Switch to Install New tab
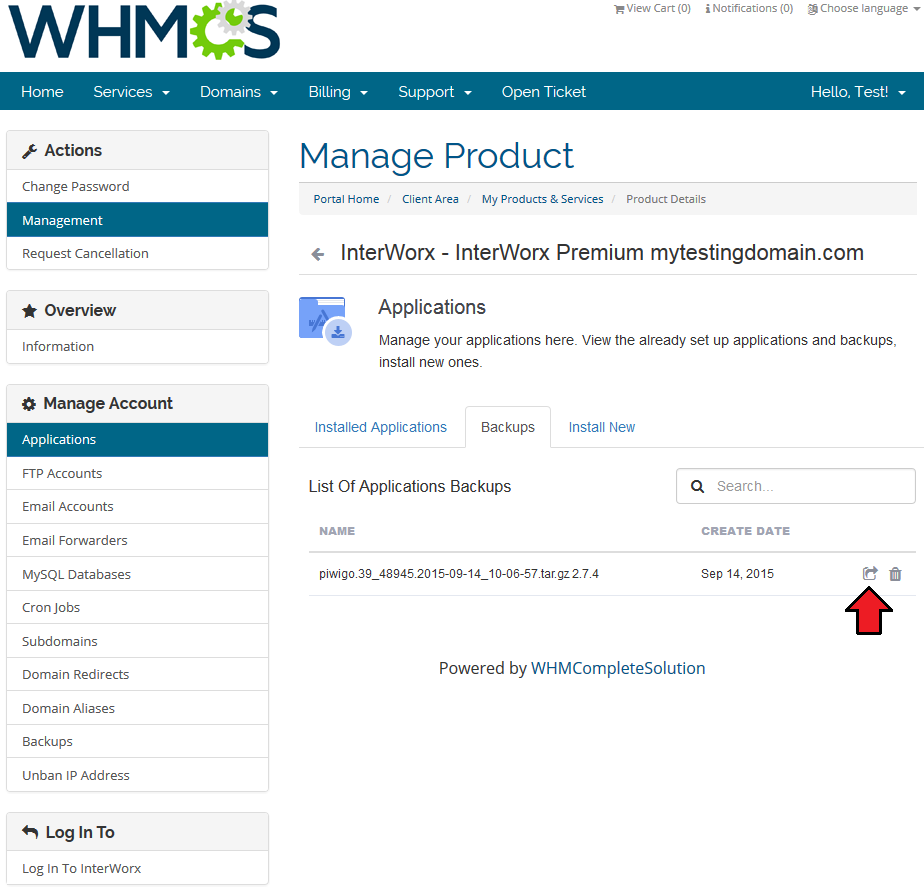924x890 pixels. click(602, 427)
